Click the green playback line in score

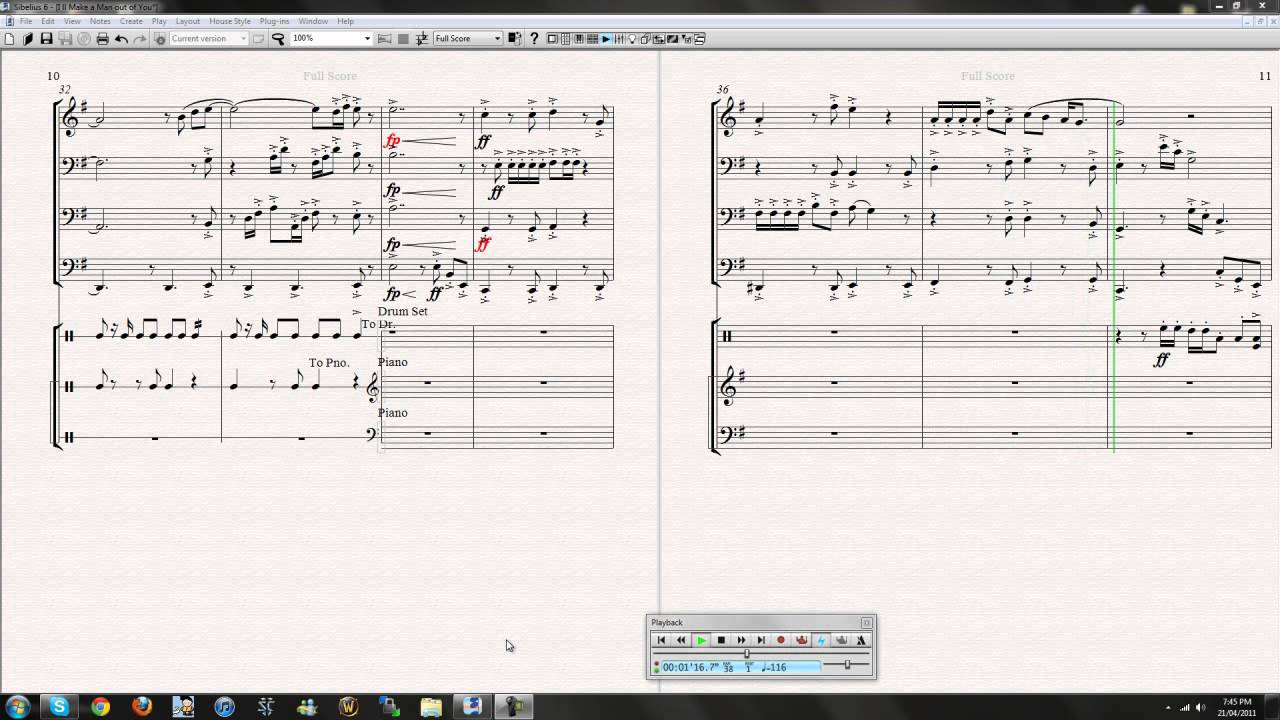[x=1114, y=275]
